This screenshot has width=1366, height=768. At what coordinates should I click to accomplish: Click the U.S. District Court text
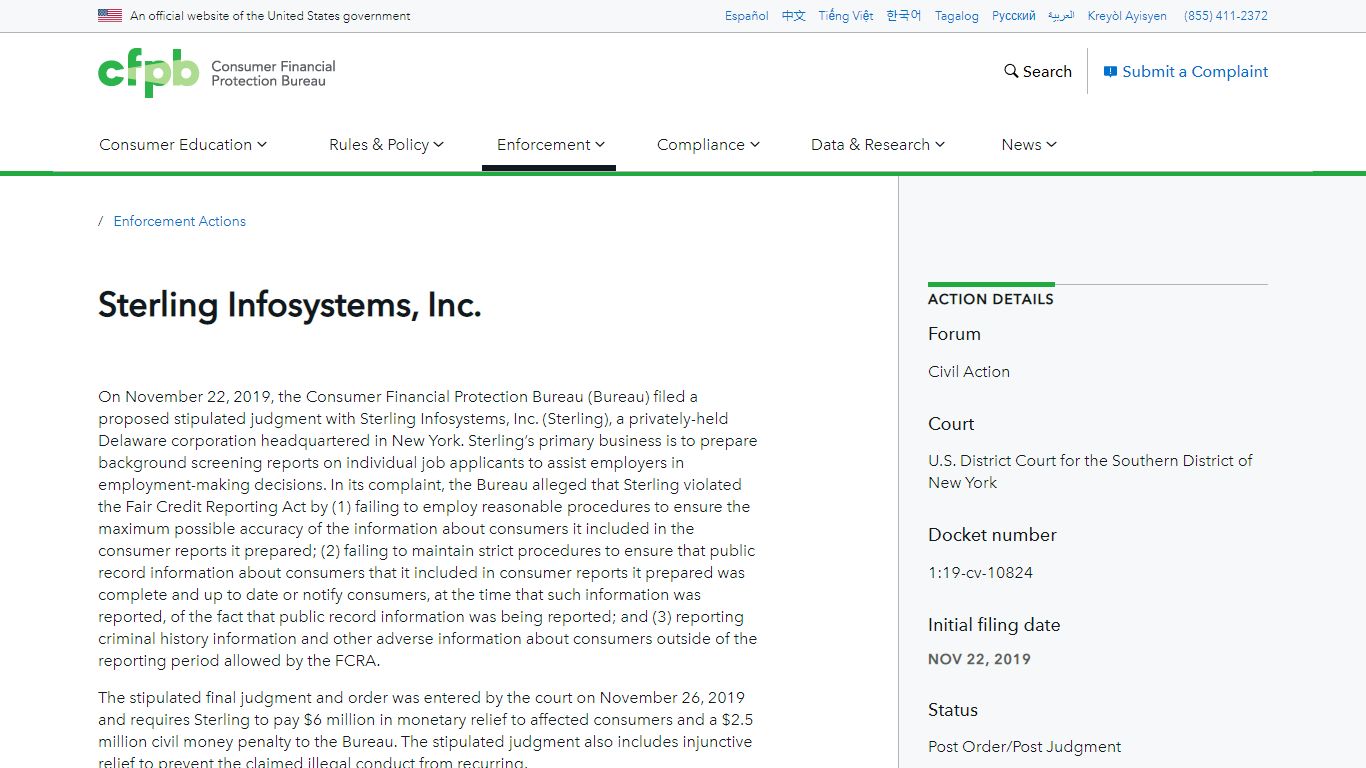click(x=1090, y=471)
